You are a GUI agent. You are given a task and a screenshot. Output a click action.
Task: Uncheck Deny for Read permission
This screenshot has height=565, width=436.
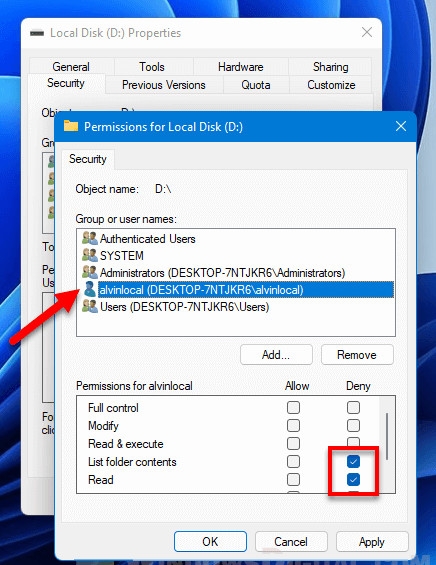(x=353, y=480)
